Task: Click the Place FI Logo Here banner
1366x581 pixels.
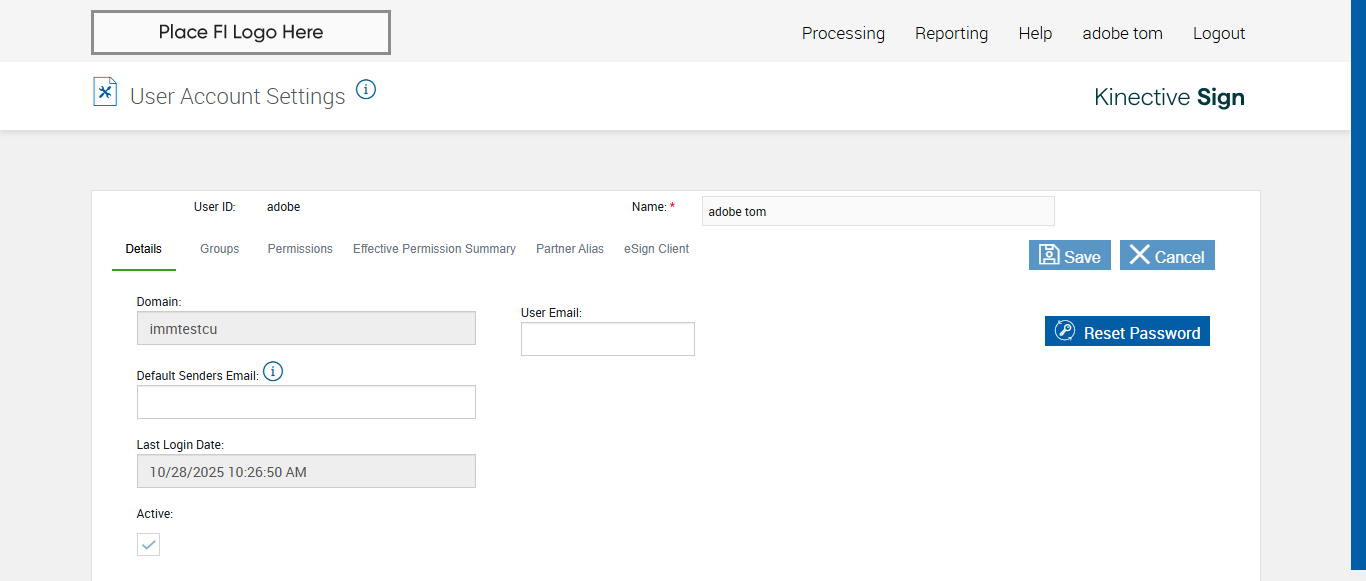Action: (241, 32)
